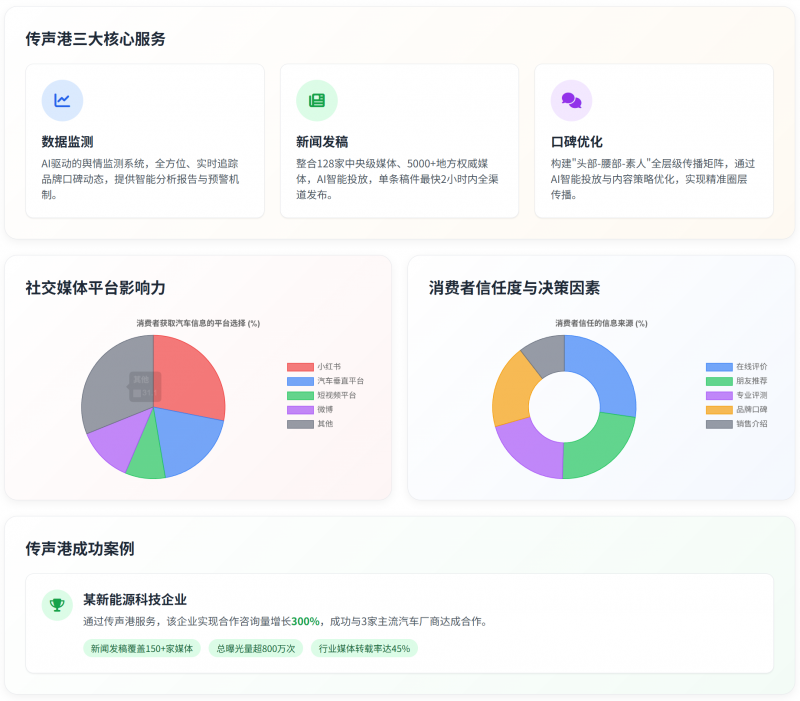
Task: Click the 某新能源科技企业 case title
Action: pyautogui.click(x=135, y=600)
